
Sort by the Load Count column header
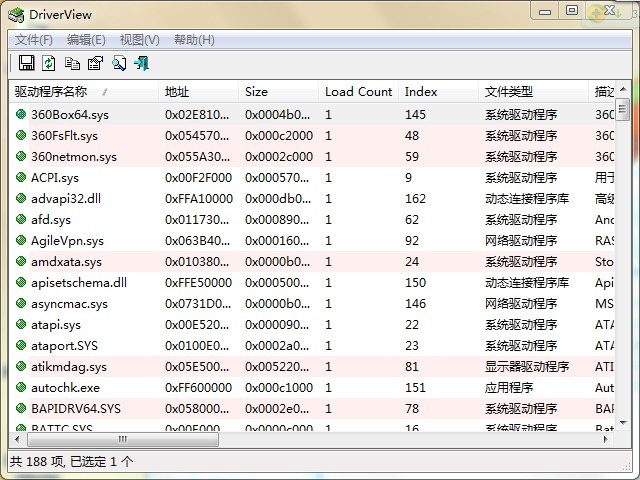click(358, 92)
